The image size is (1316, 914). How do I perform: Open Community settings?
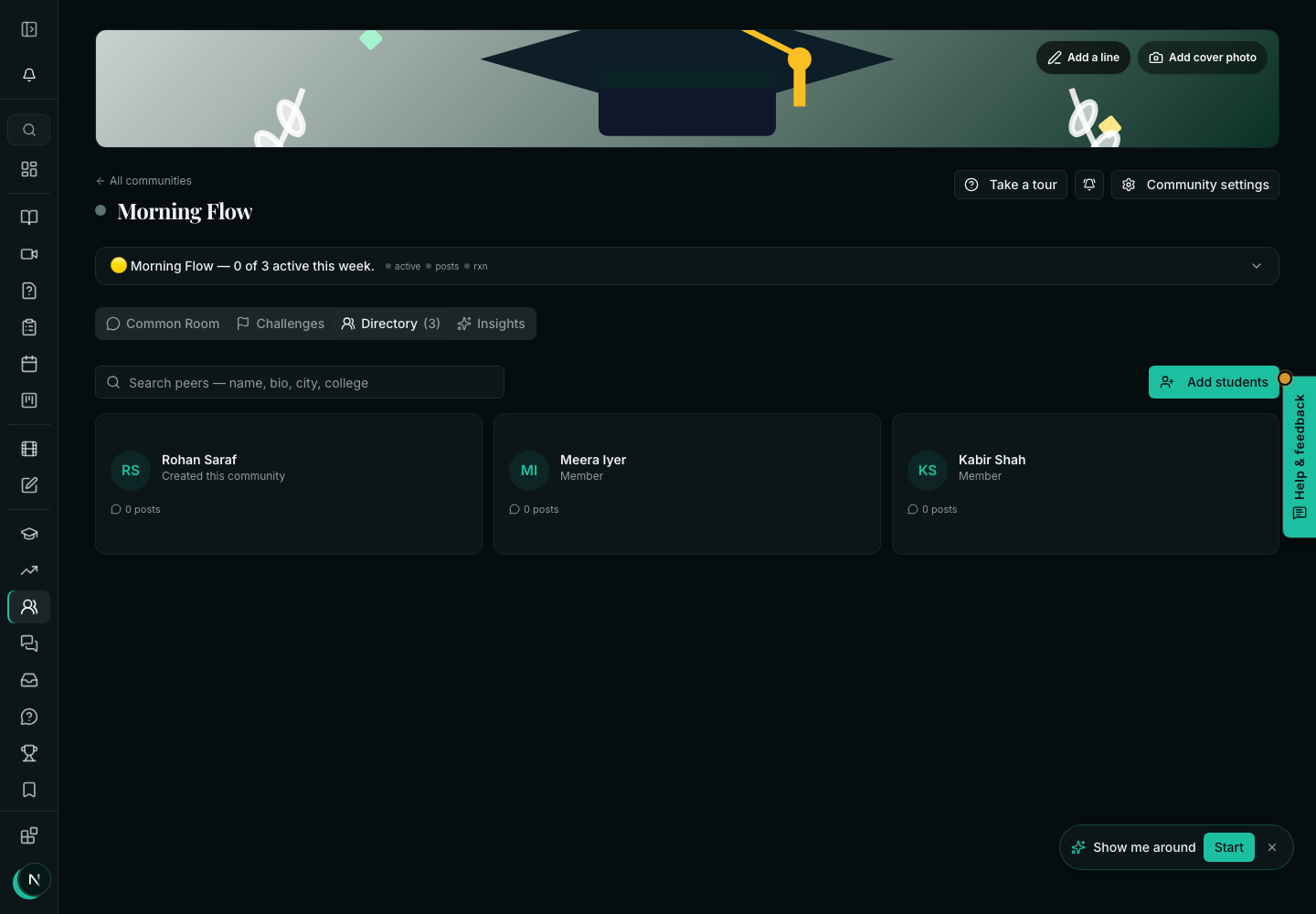click(x=1195, y=185)
